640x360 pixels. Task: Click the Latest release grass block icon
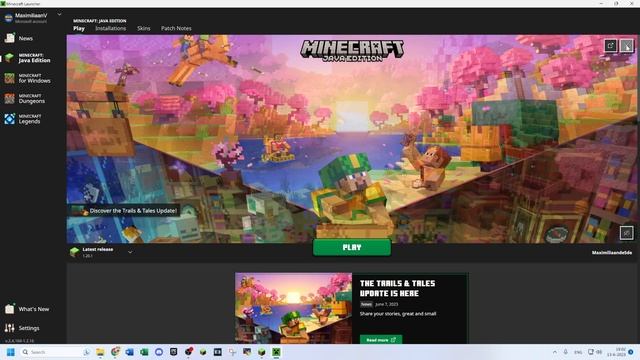point(74,252)
